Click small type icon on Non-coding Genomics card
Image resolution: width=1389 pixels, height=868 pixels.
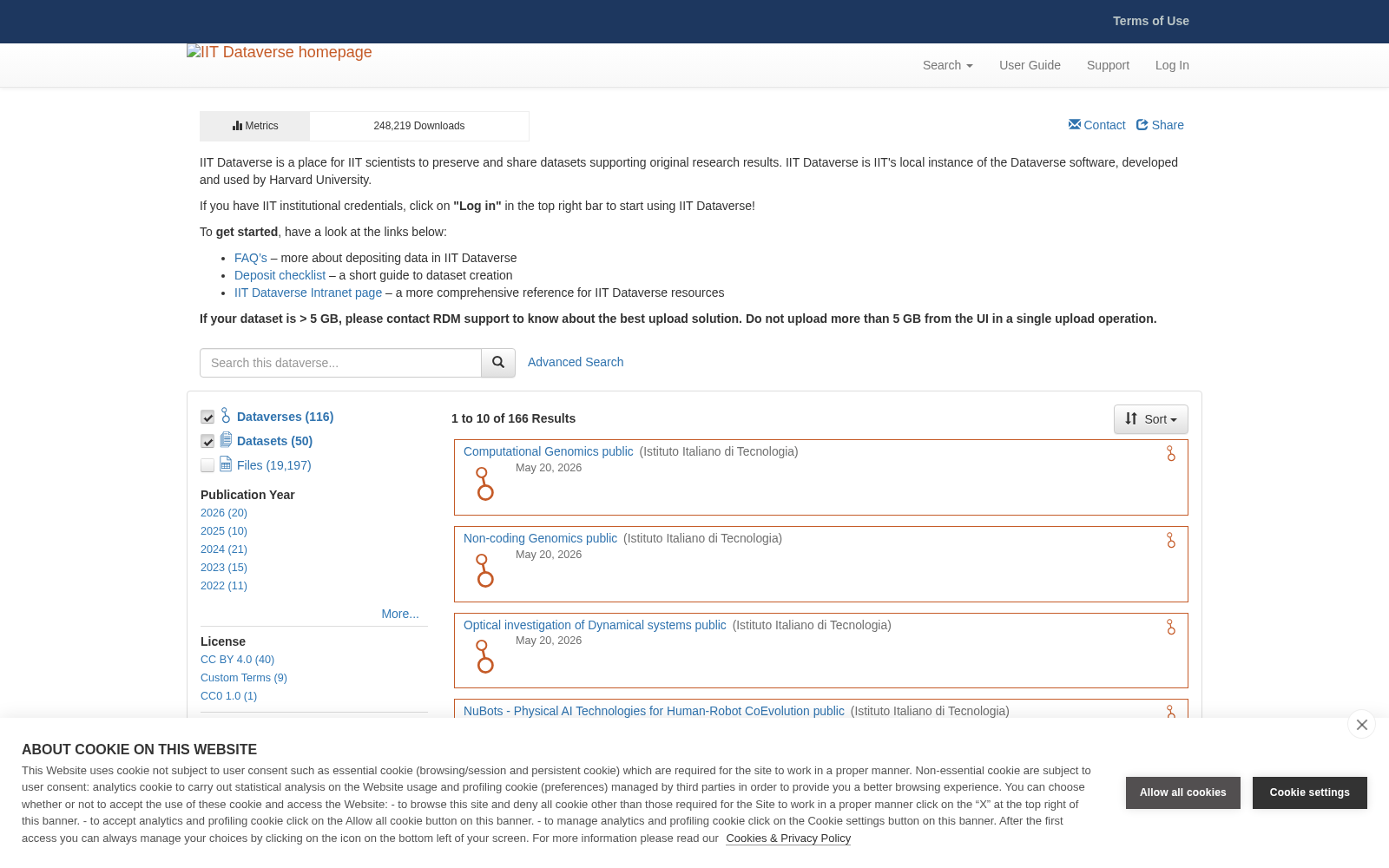1170,540
